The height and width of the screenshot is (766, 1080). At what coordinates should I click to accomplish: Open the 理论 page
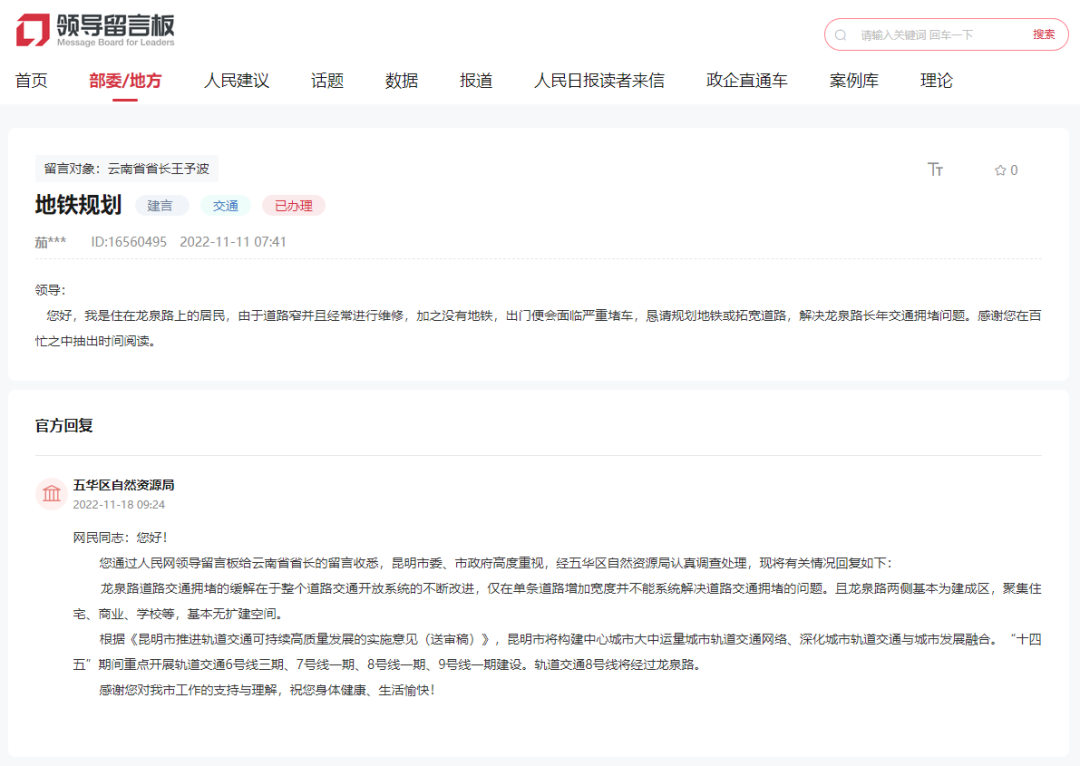tap(936, 81)
